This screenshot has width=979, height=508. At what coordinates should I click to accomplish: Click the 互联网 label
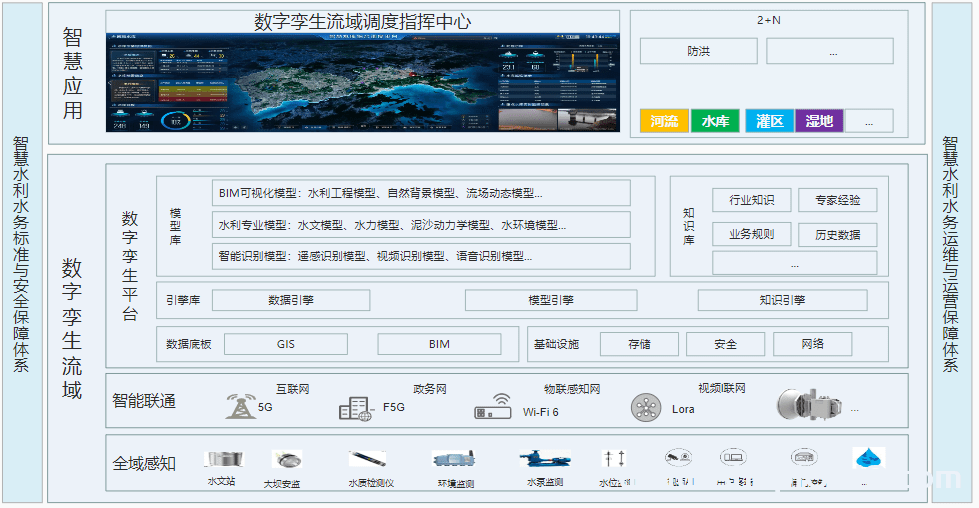(x=293, y=389)
